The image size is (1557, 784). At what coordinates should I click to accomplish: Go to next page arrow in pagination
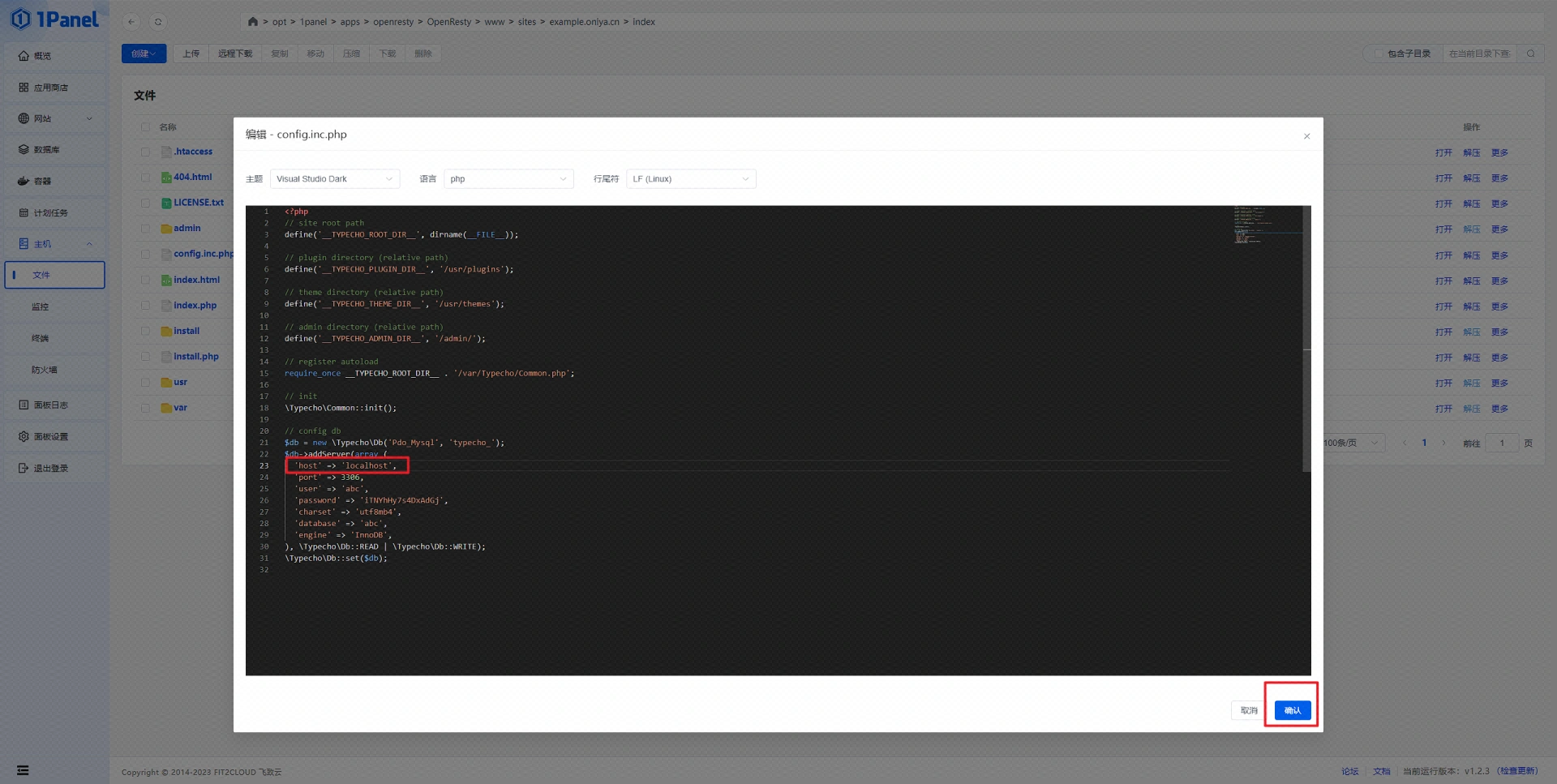point(1443,443)
